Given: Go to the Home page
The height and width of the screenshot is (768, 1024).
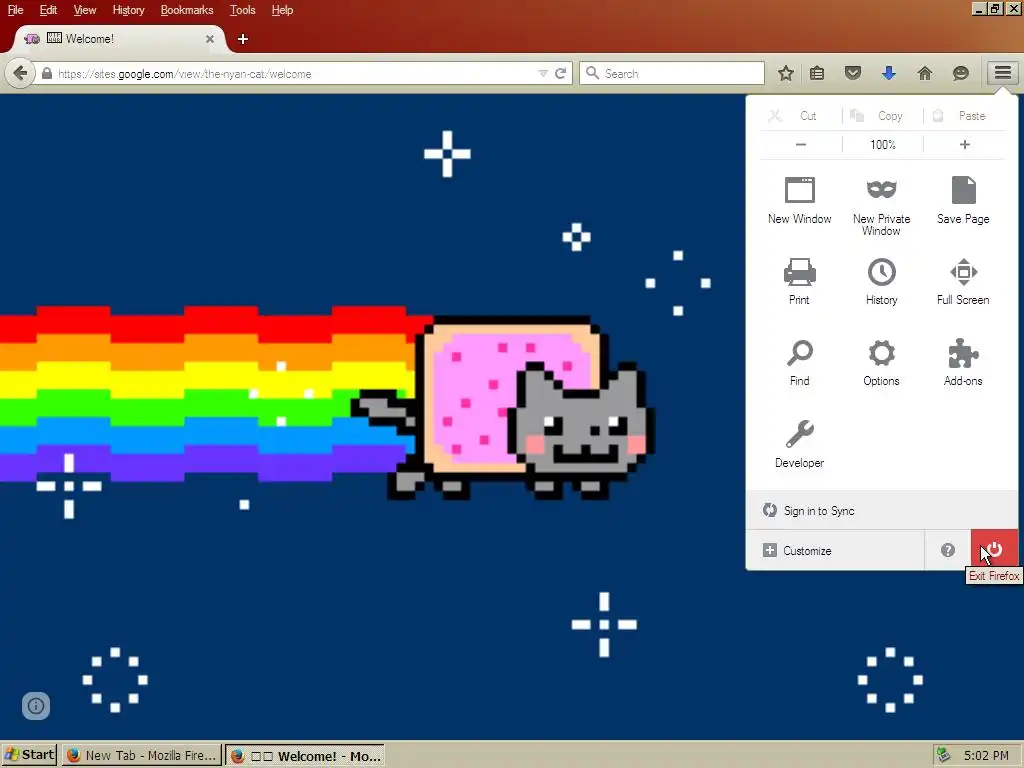Looking at the screenshot, I should pos(925,73).
